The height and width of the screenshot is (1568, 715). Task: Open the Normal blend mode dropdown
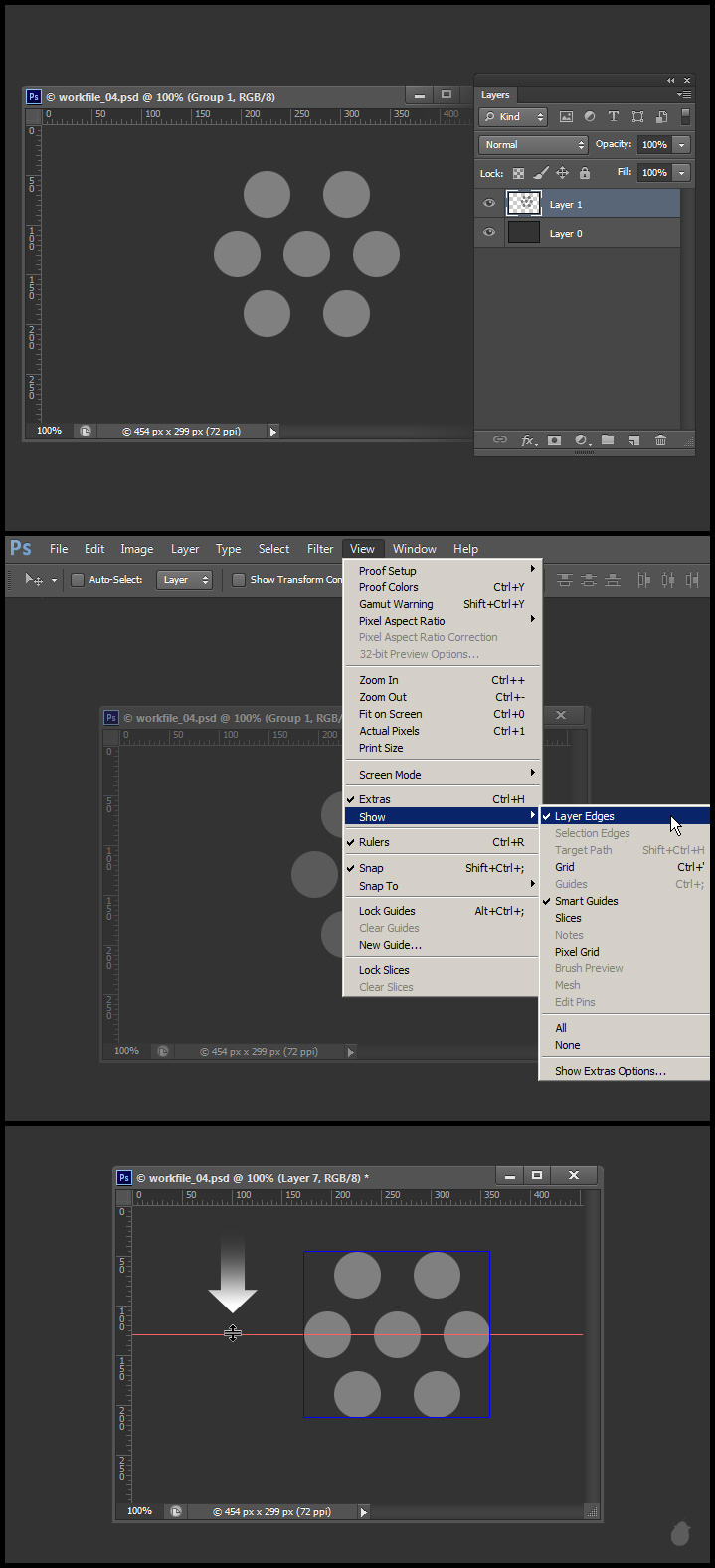(534, 145)
